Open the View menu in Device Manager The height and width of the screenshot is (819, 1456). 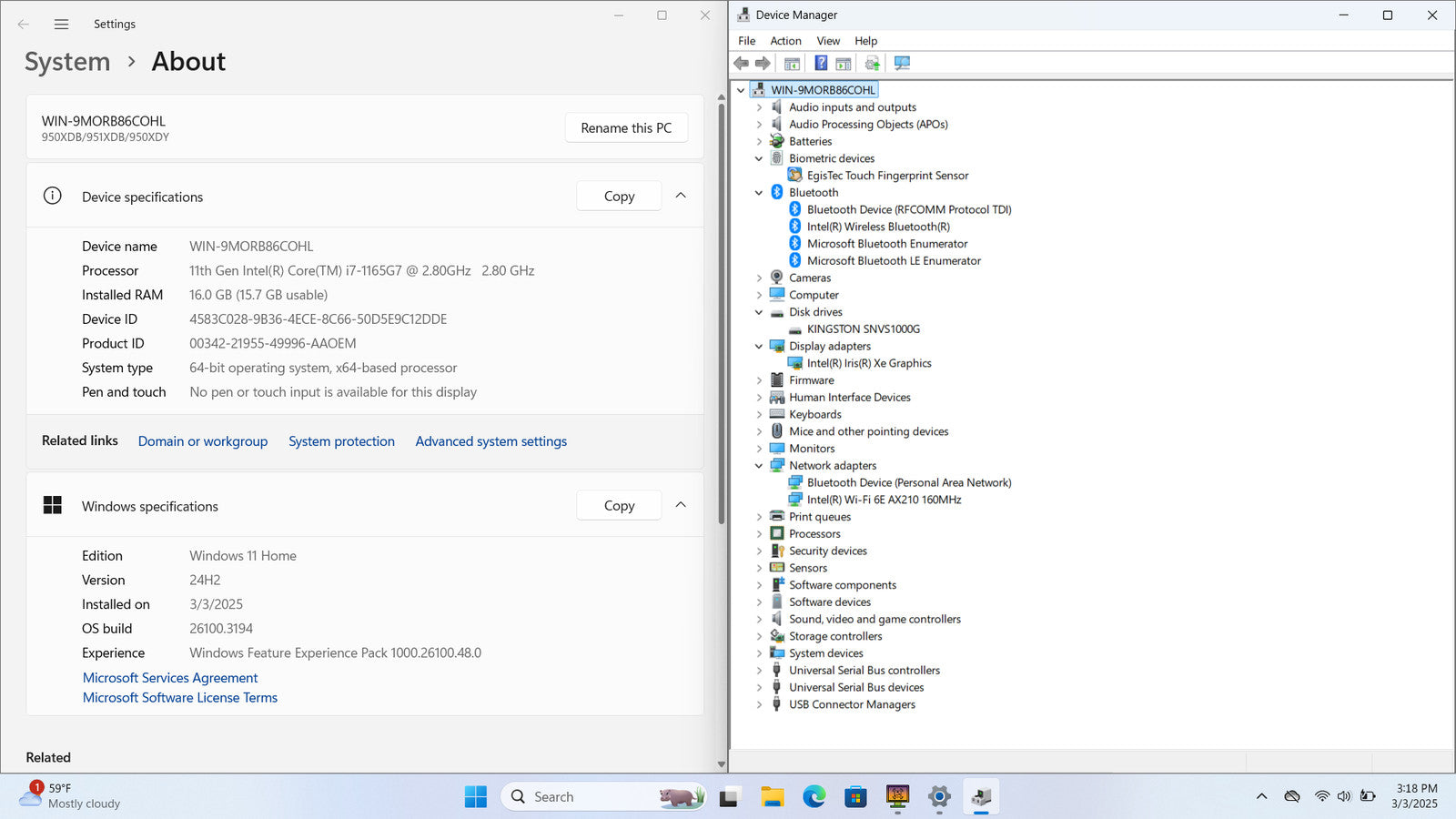[828, 41]
